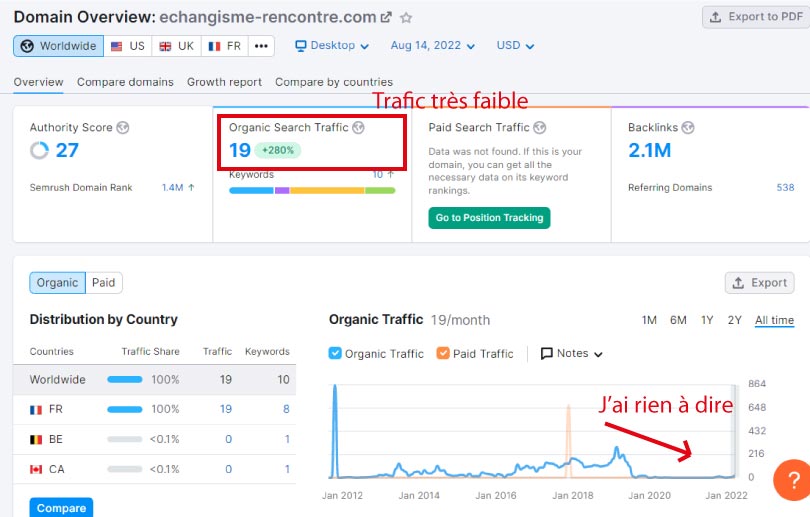Select 6M time range
The width and height of the screenshot is (810, 517).
[x=678, y=320]
